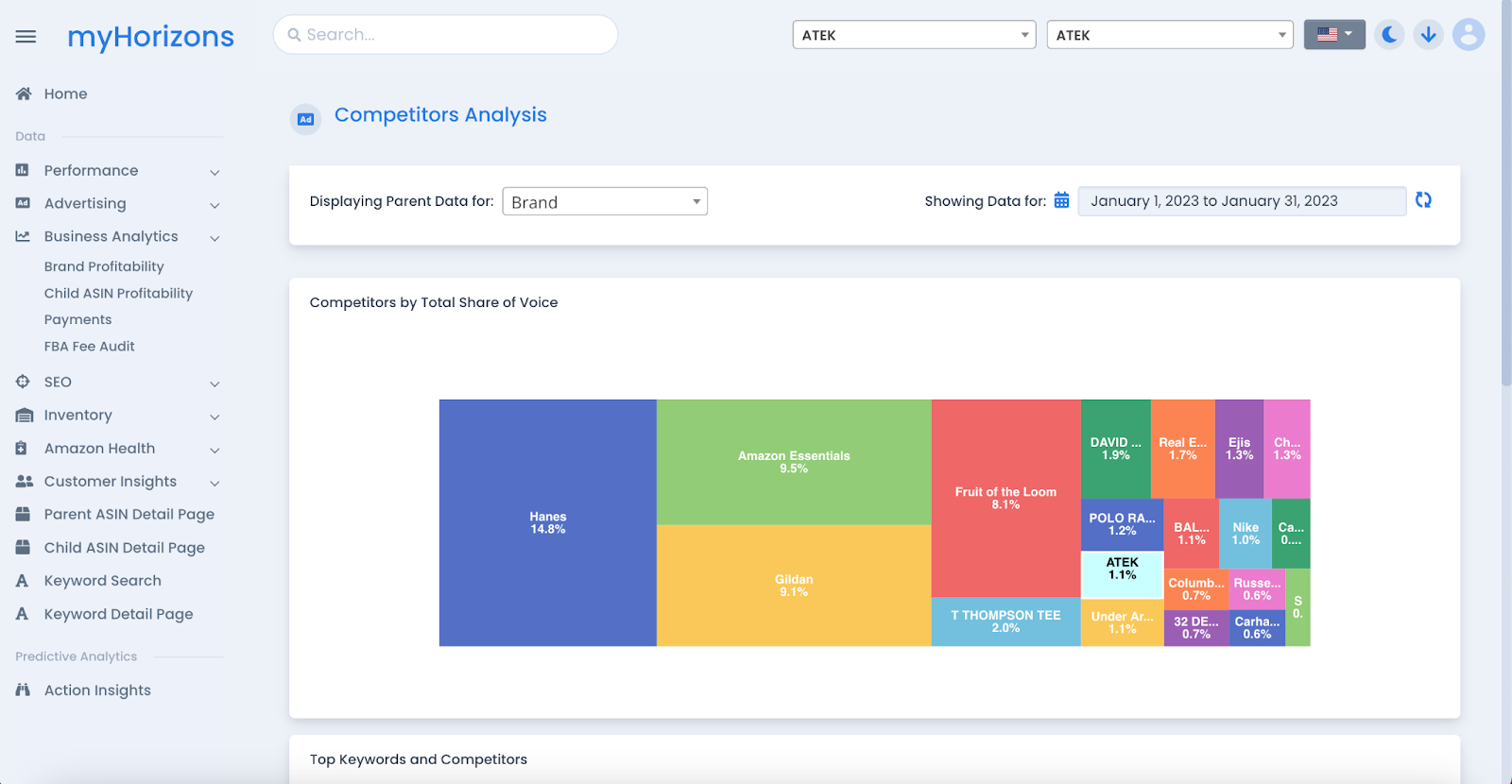Click the Child ASIN Detail Page box icon
1512x784 pixels.
point(23,547)
